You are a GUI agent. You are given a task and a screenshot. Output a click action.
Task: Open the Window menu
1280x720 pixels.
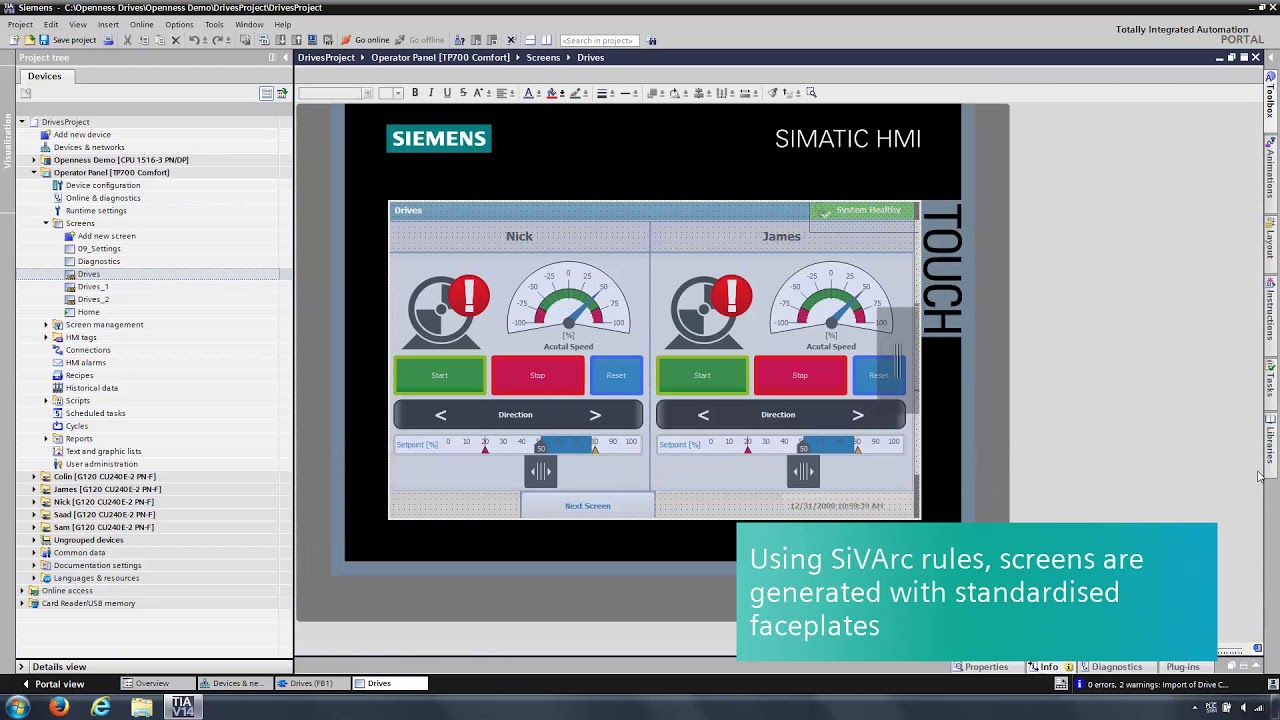(x=249, y=24)
